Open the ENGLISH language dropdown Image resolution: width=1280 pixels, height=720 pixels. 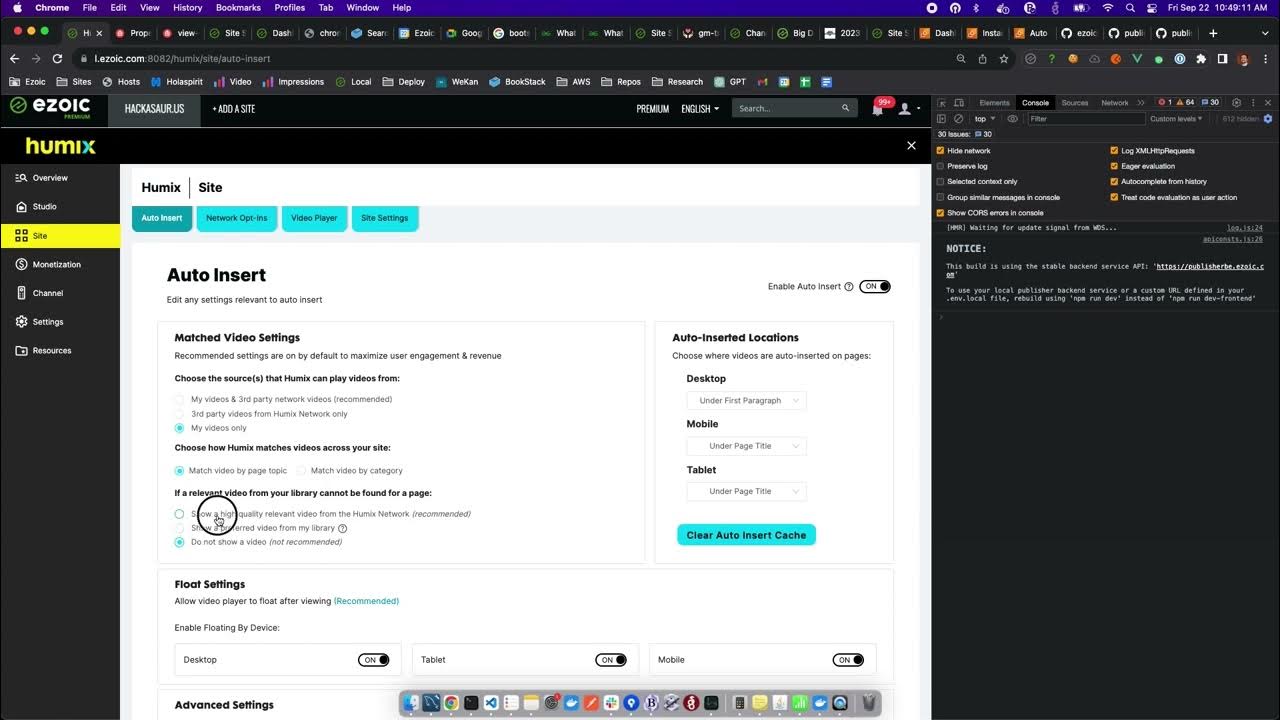tap(700, 109)
